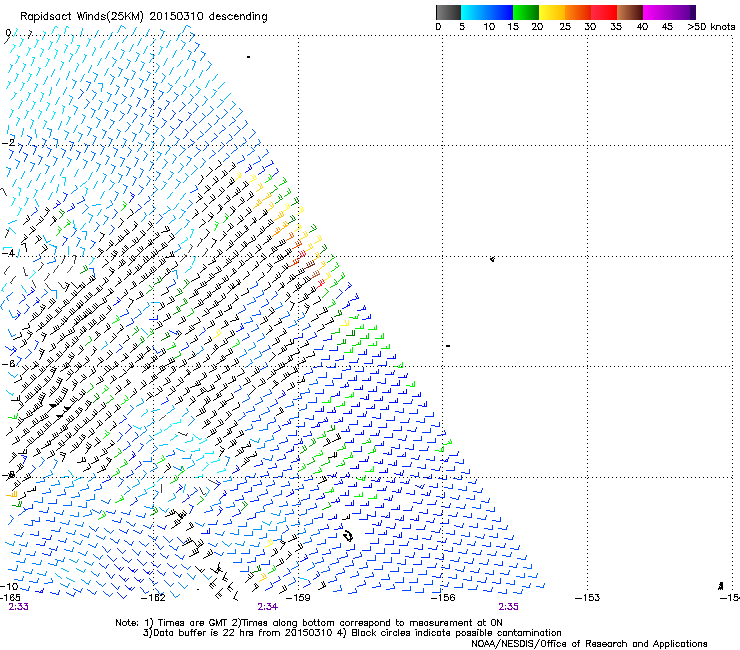Click the dark purple 45–50 knots legend segment
The image size is (740, 650).
click(x=682, y=12)
